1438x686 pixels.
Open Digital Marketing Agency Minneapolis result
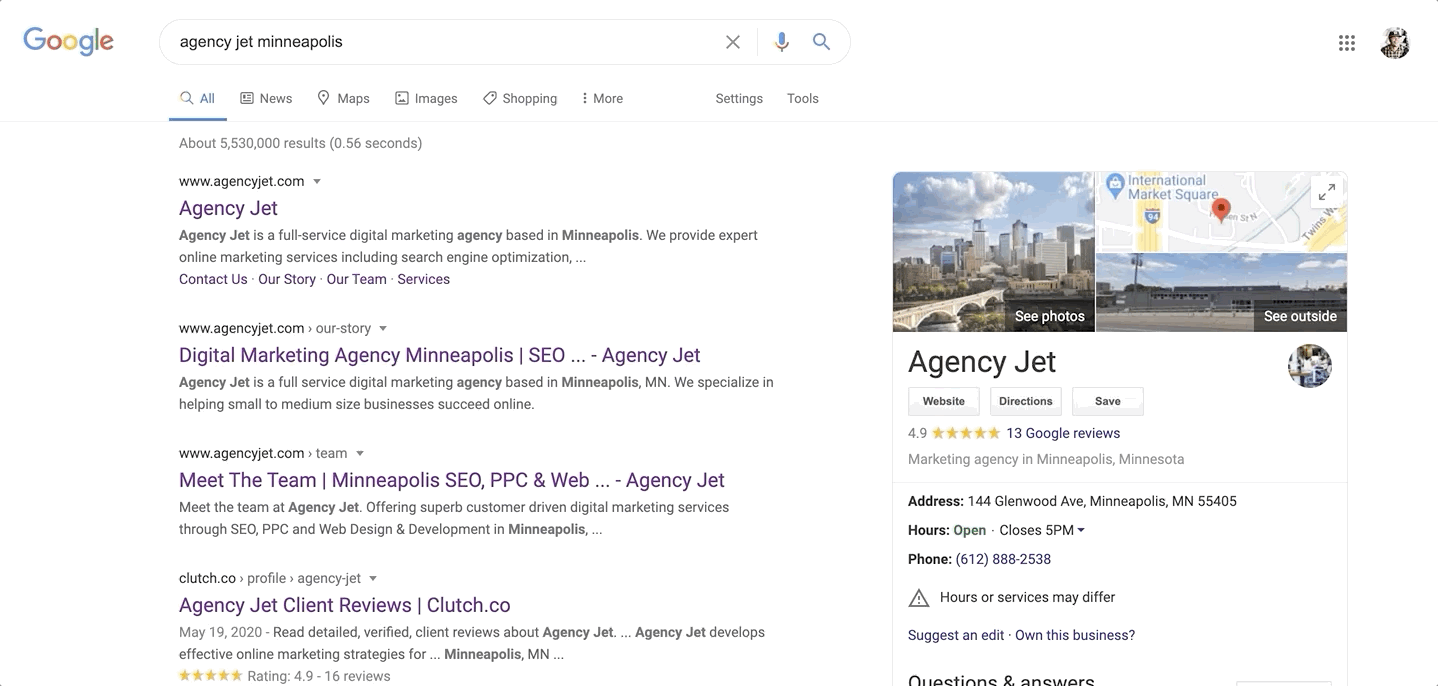pyautogui.click(x=440, y=355)
